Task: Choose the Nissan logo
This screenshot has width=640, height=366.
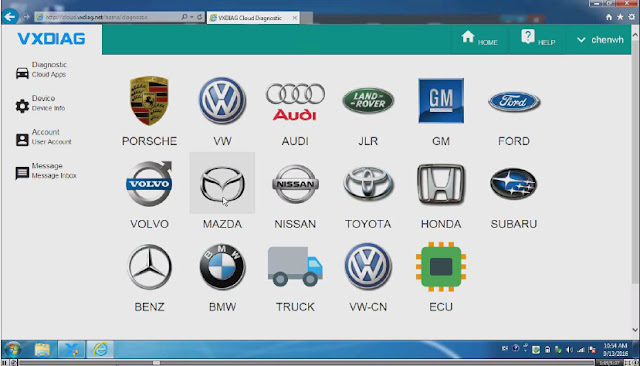Action: (295, 184)
